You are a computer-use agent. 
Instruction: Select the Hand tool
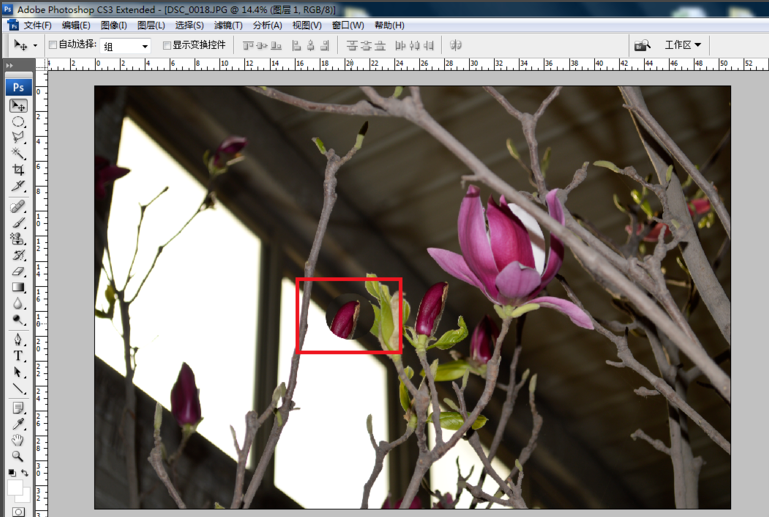point(18,440)
